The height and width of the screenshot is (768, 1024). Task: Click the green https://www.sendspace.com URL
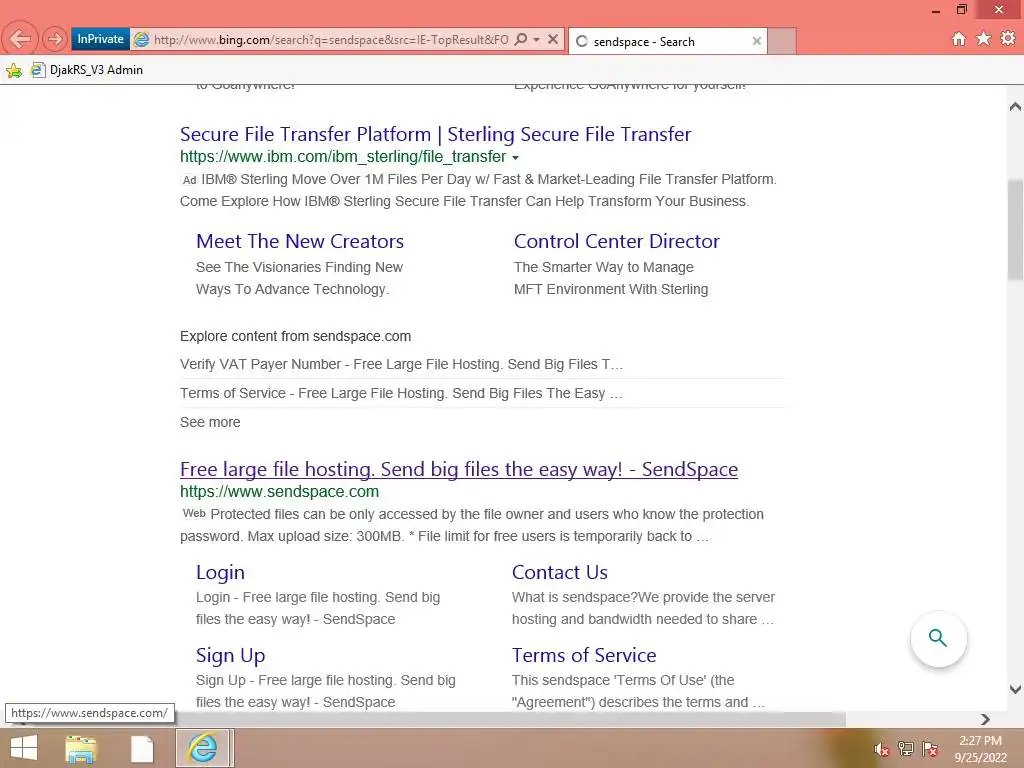point(279,492)
